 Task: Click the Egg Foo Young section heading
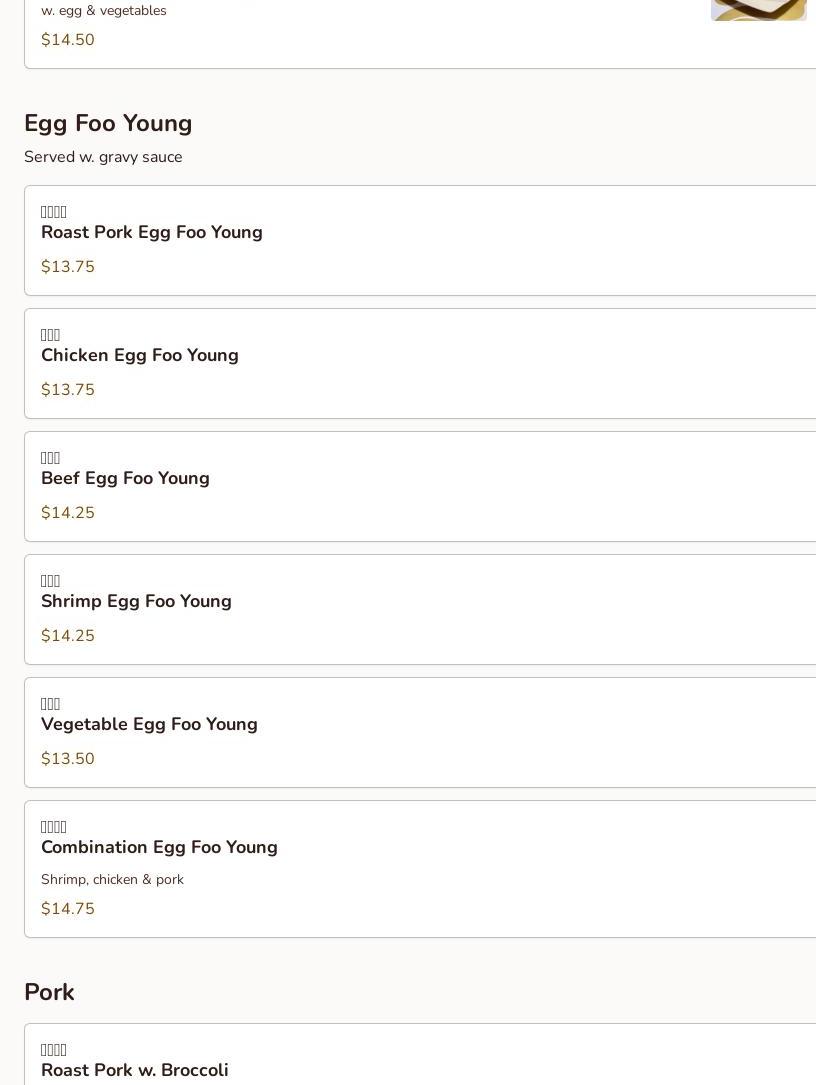click(108, 123)
